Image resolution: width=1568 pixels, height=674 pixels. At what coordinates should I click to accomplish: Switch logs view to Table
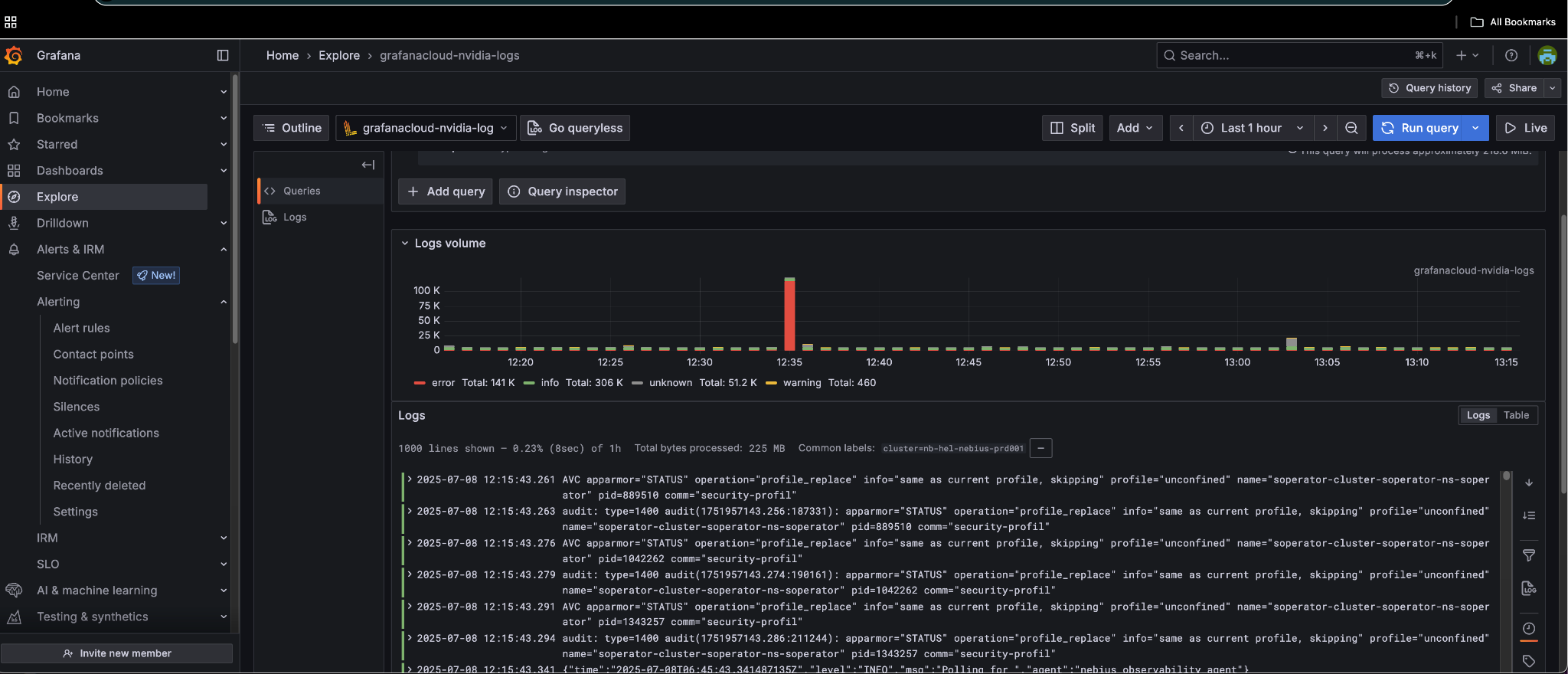[x=1516, y=415]
